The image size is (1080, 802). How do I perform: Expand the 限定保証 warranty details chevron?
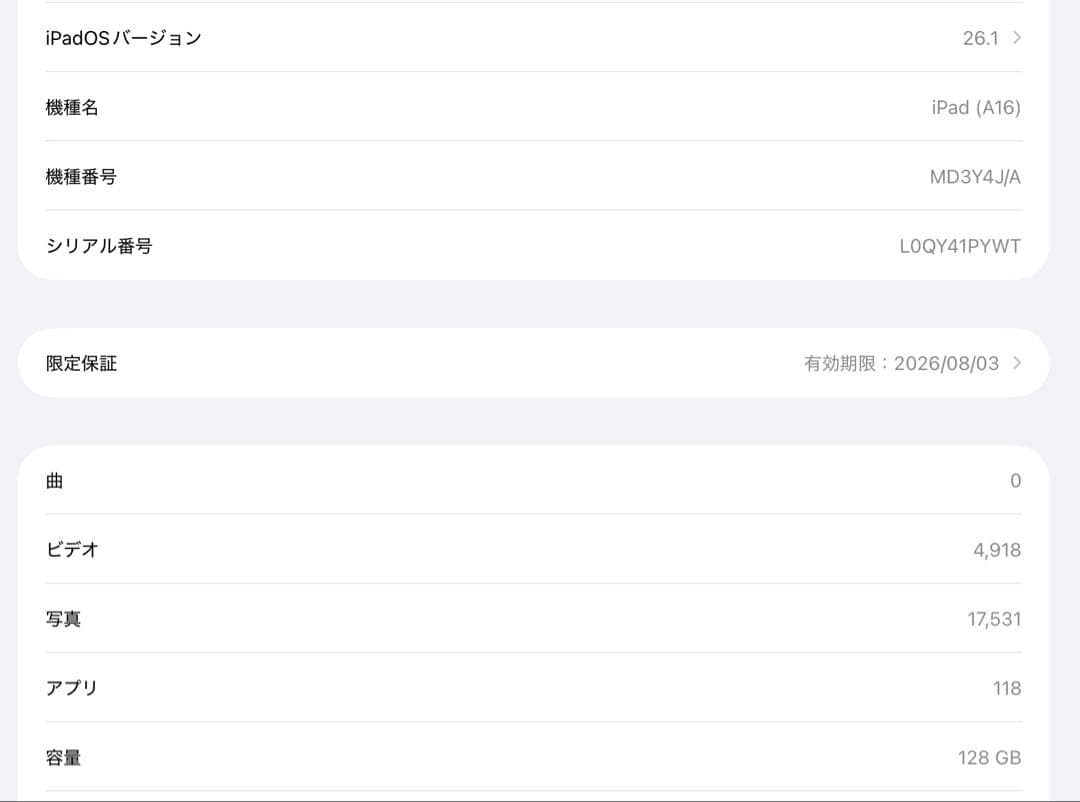[1017, 363]
